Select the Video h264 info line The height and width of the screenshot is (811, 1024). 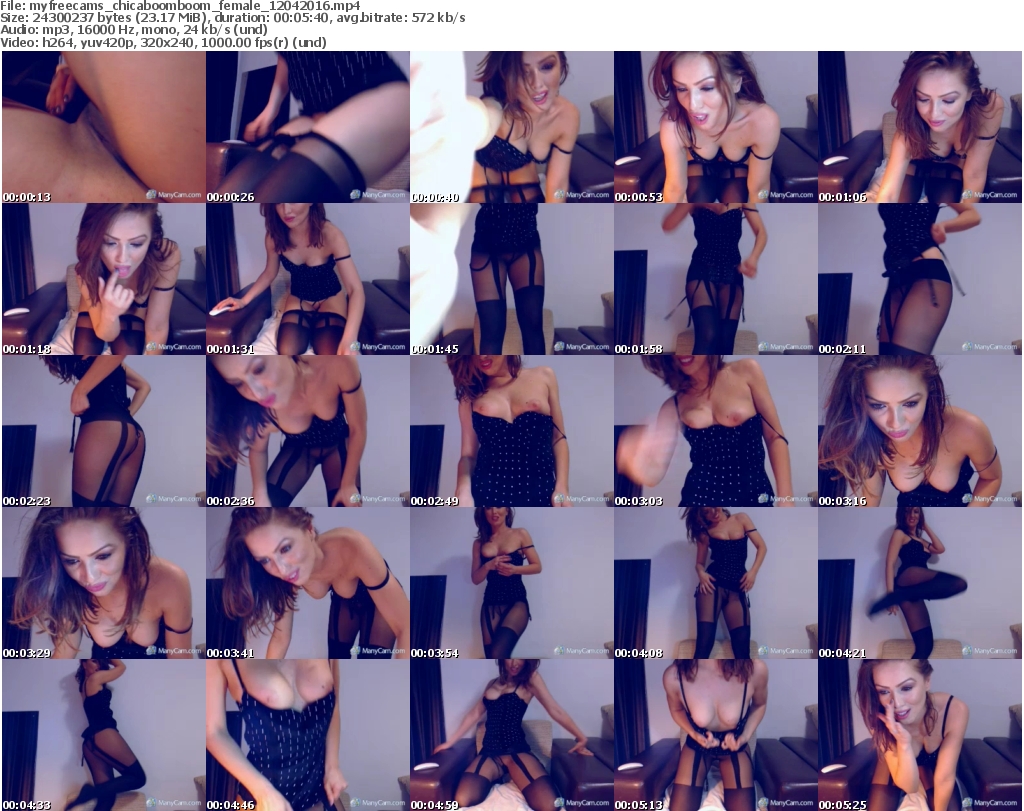pos(163,42)
